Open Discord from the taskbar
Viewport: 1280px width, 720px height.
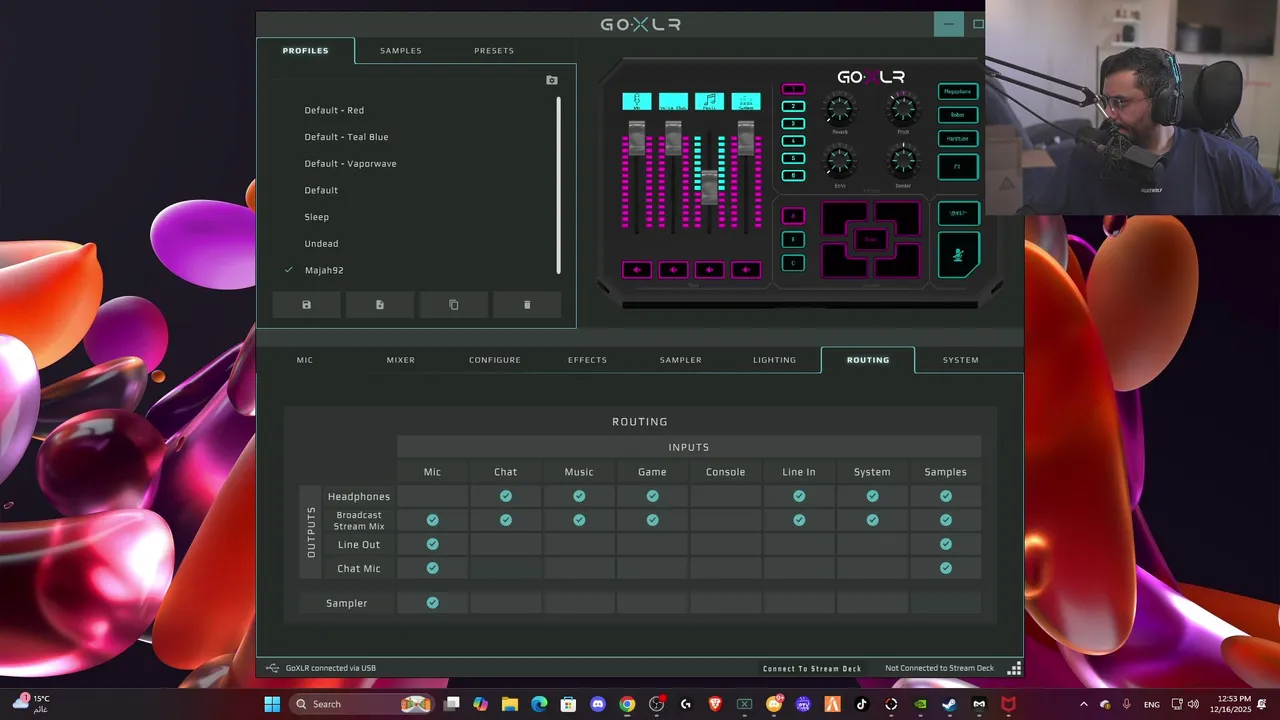pos(598,704)
